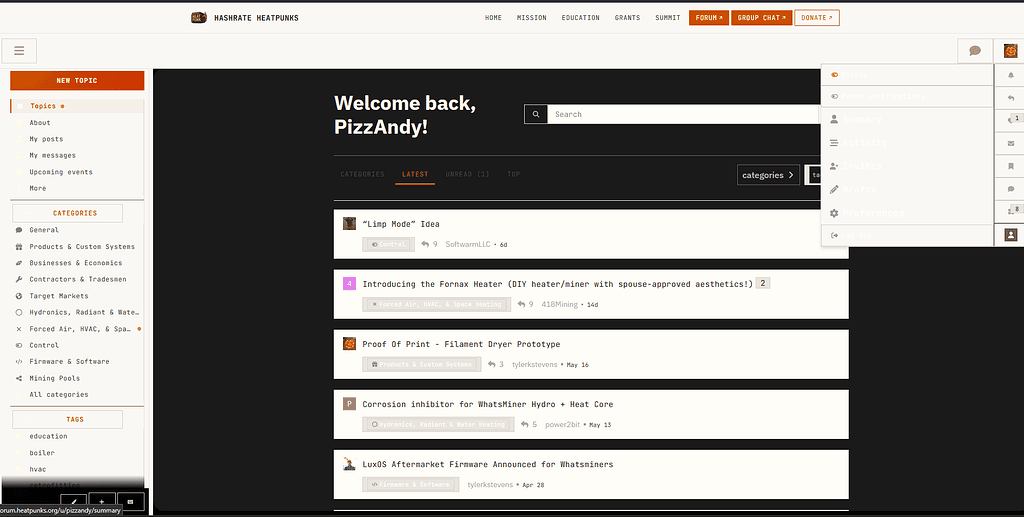The width and height of the screenshot is (1024, 517).
Task: Open My messages in the sidebar
Action: tap(52, 155)
